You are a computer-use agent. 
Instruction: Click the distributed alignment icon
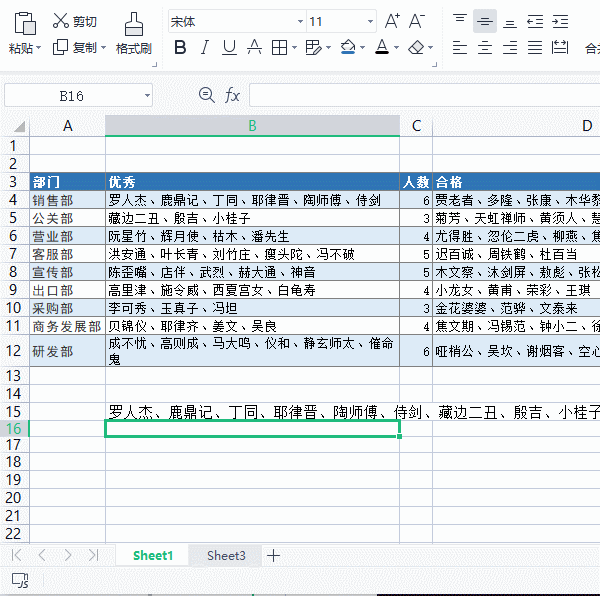[x=560, y=47]
